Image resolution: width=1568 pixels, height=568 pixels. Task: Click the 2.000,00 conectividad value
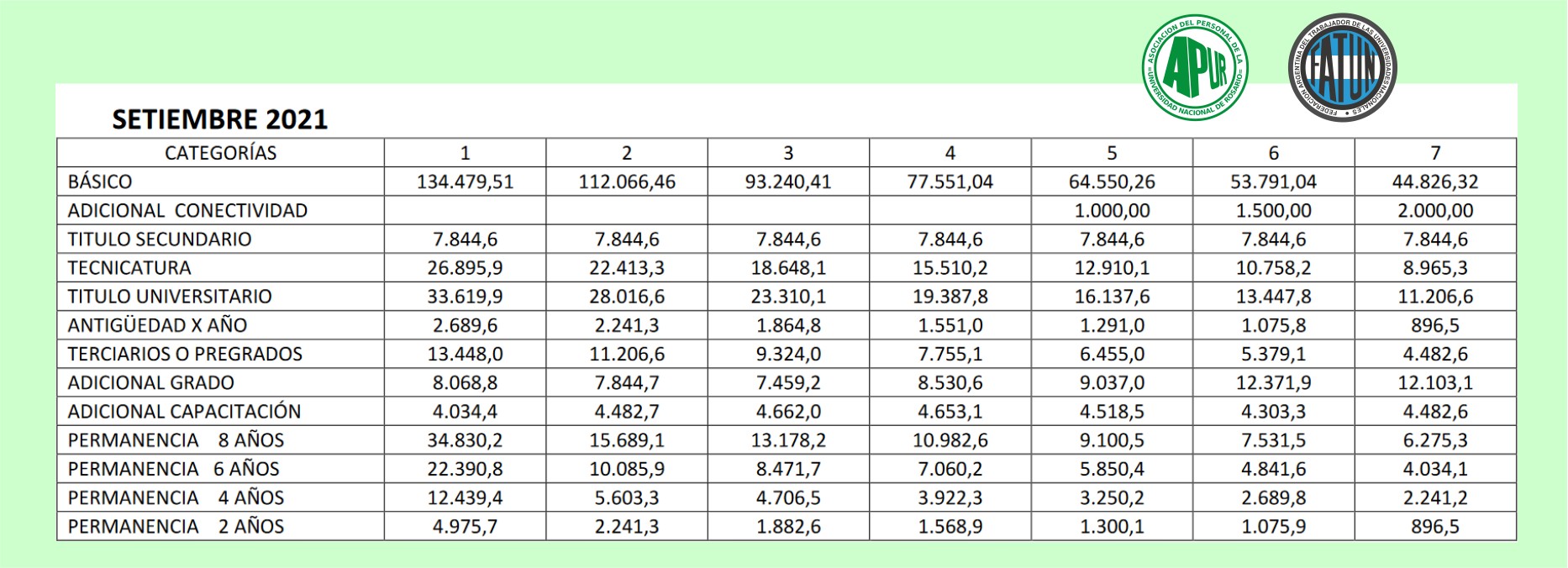[x=1435, y=210]
